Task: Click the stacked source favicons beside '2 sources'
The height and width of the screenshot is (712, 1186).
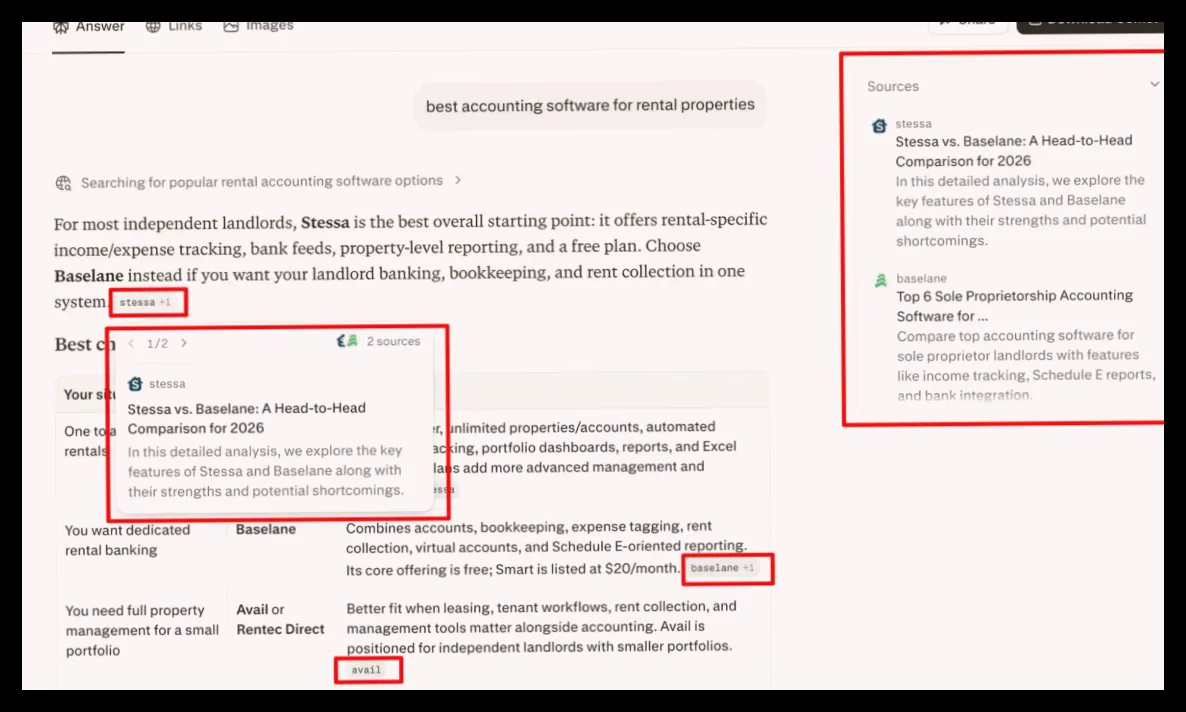Action: [347, 341]
